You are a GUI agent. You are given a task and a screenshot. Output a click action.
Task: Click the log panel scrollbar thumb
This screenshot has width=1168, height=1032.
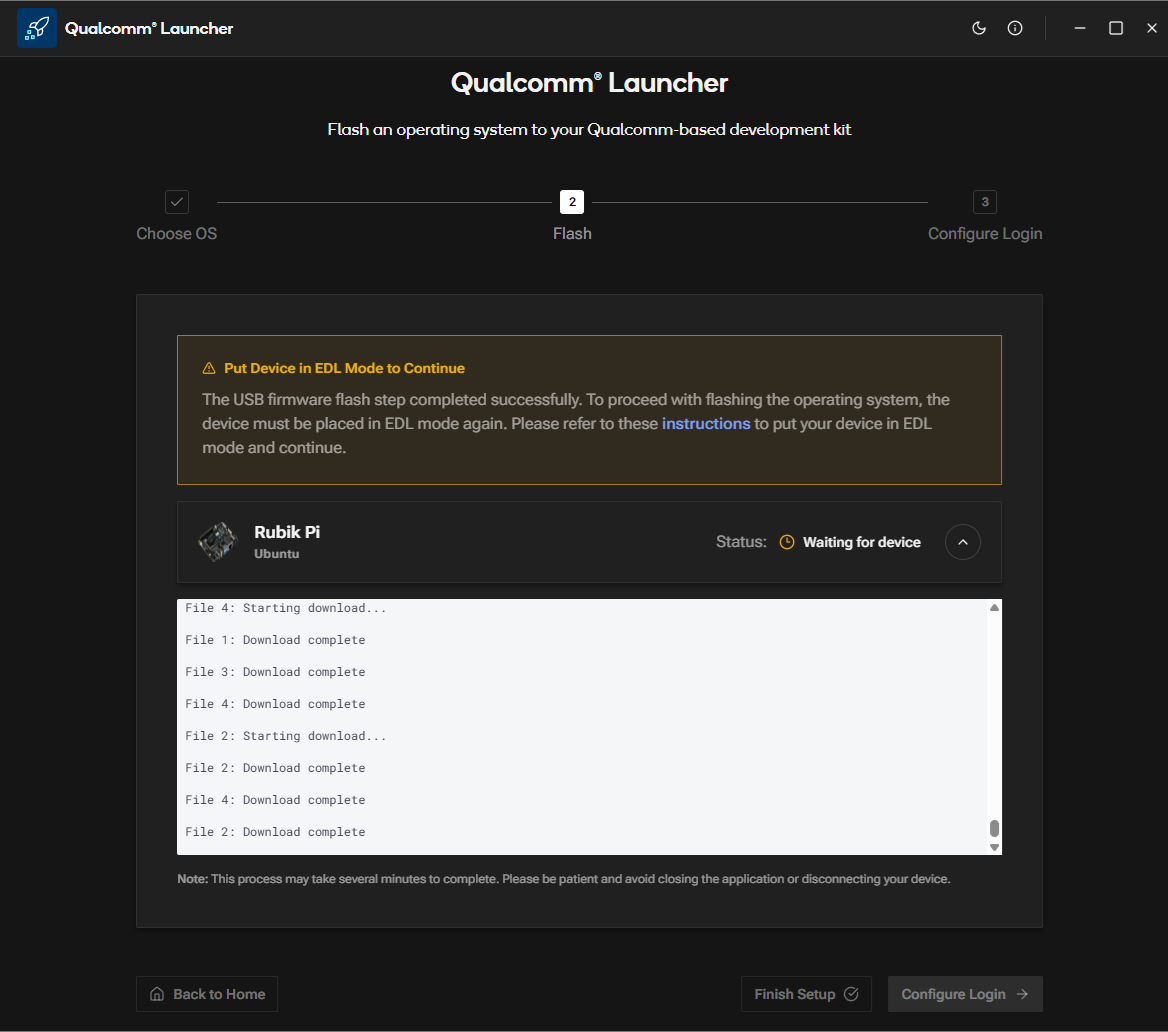994,828
